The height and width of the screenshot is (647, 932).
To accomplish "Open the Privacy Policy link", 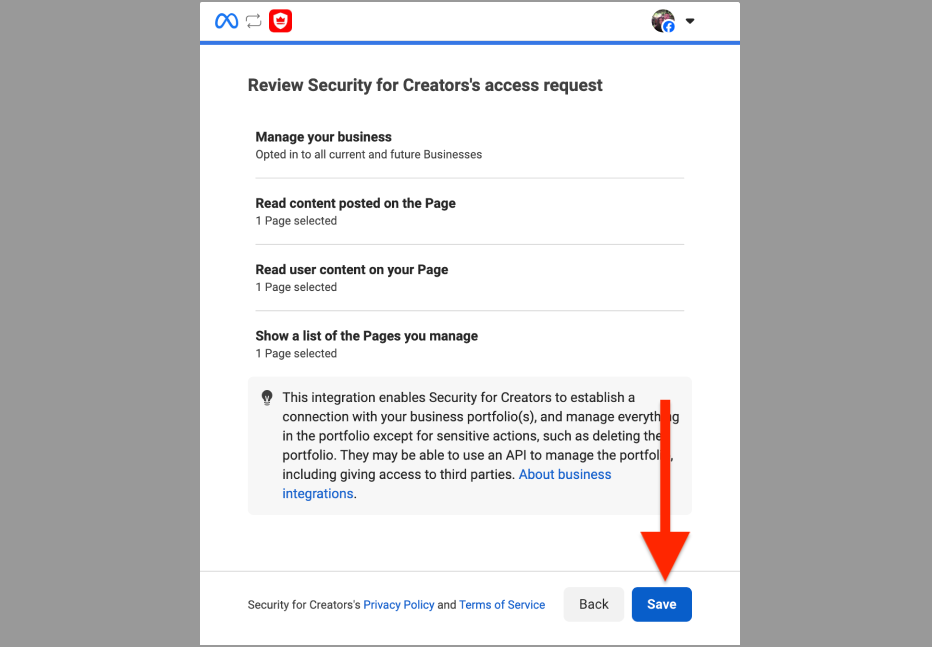I will click(399, 604).
